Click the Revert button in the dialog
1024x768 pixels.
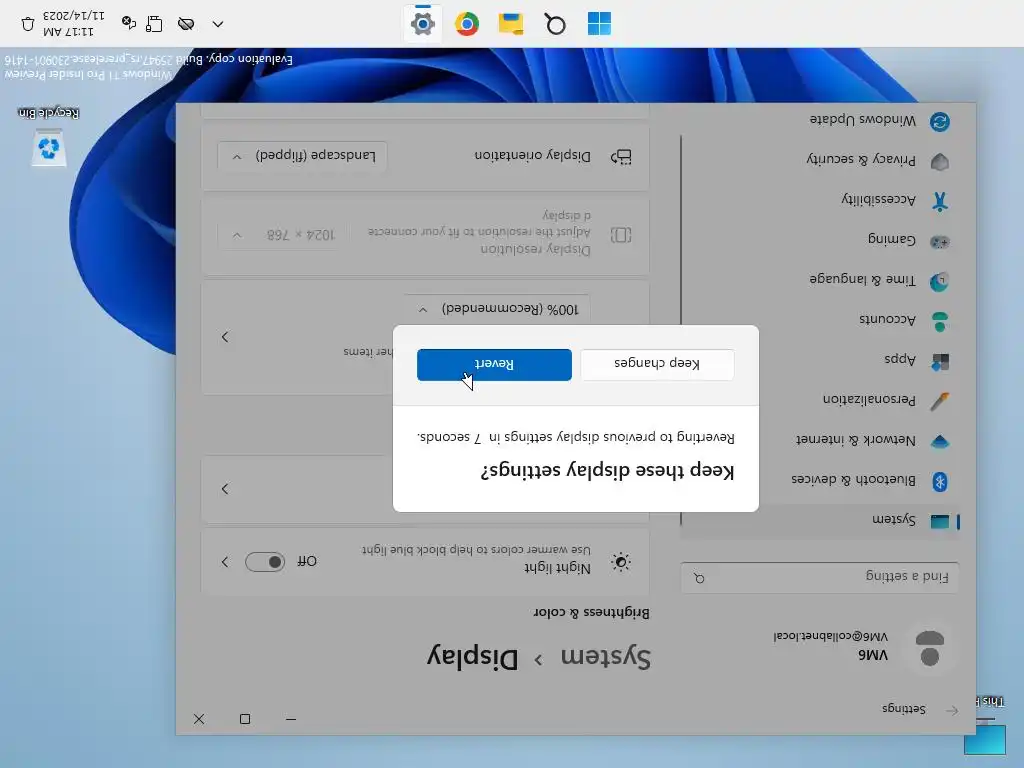pos(494,364)
